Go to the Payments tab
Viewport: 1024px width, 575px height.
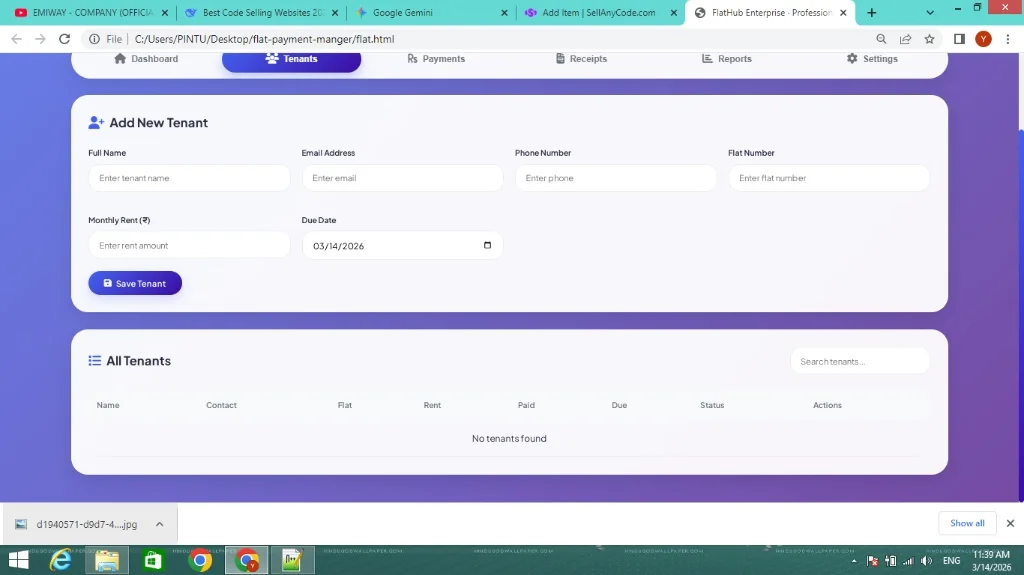tap(436, 59)
